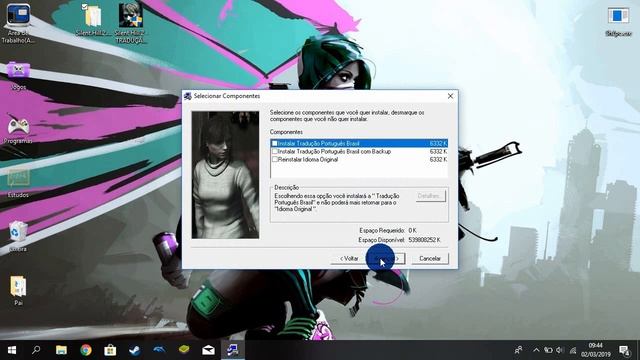This screenshot has height=360, width=640.
Task: Open the volume speaker tray icon
Action: click(560, 350)
